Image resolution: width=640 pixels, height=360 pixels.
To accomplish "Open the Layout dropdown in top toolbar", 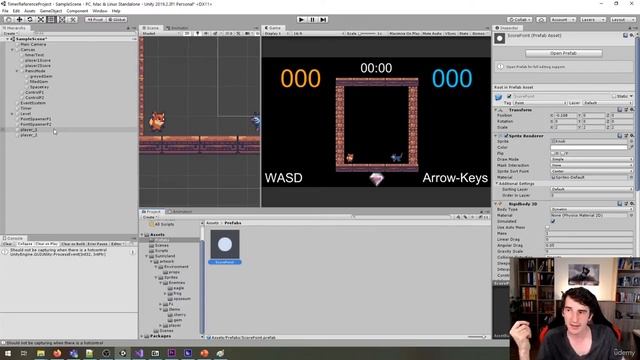I will point(622,20).
